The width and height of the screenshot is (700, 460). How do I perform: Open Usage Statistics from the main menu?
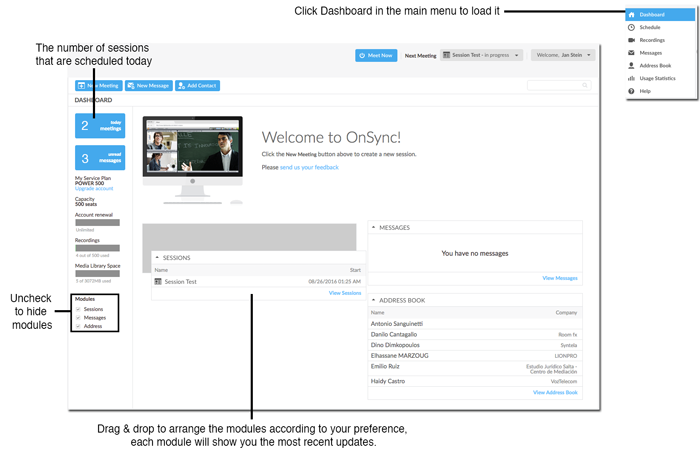pyautogui.click(x=660, y=78)
